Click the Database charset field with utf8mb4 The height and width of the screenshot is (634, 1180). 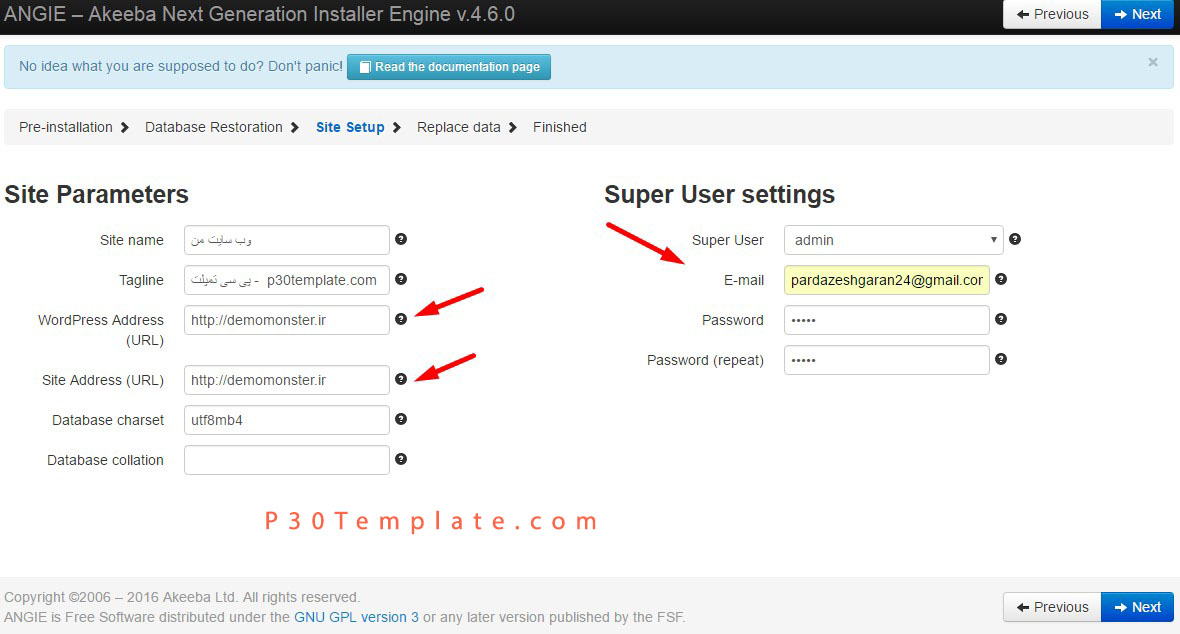point(287,420)
